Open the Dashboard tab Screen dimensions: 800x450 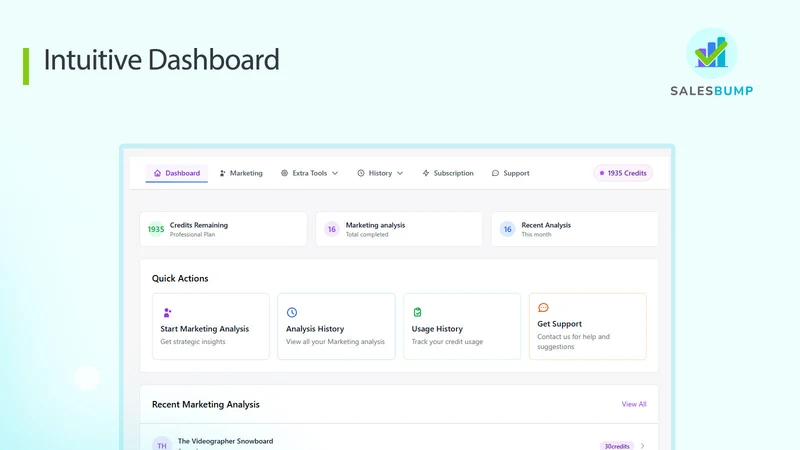tap(177, 173)
